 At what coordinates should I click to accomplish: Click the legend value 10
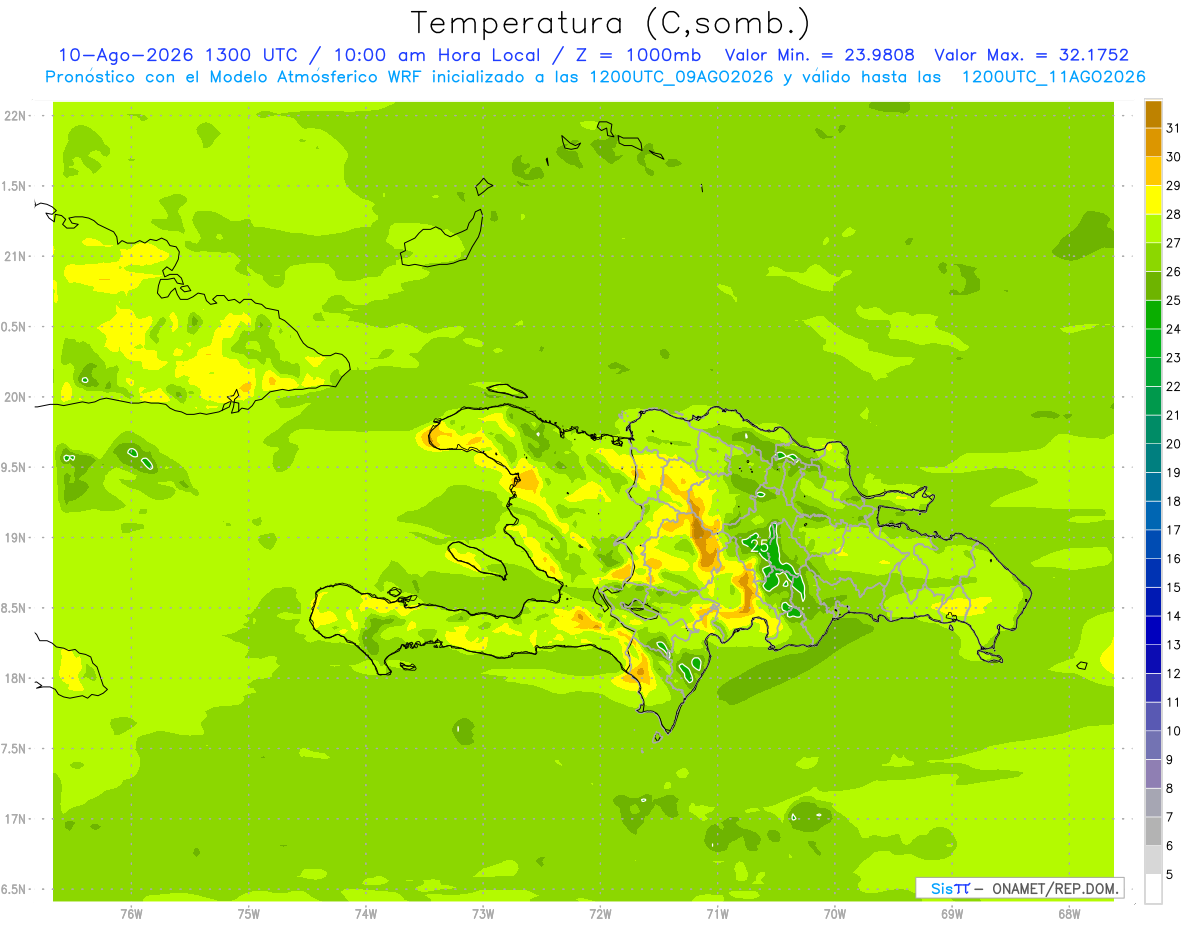coord(1174,731)
